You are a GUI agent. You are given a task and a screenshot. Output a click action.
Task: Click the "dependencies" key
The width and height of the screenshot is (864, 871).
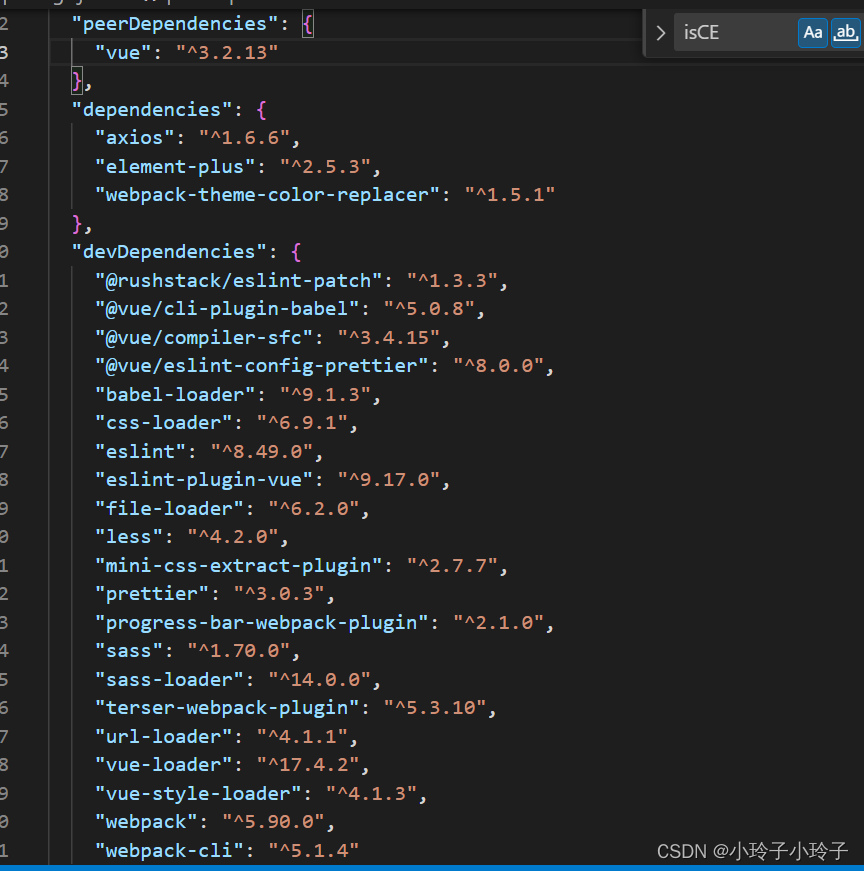click(x=152, y=110)
